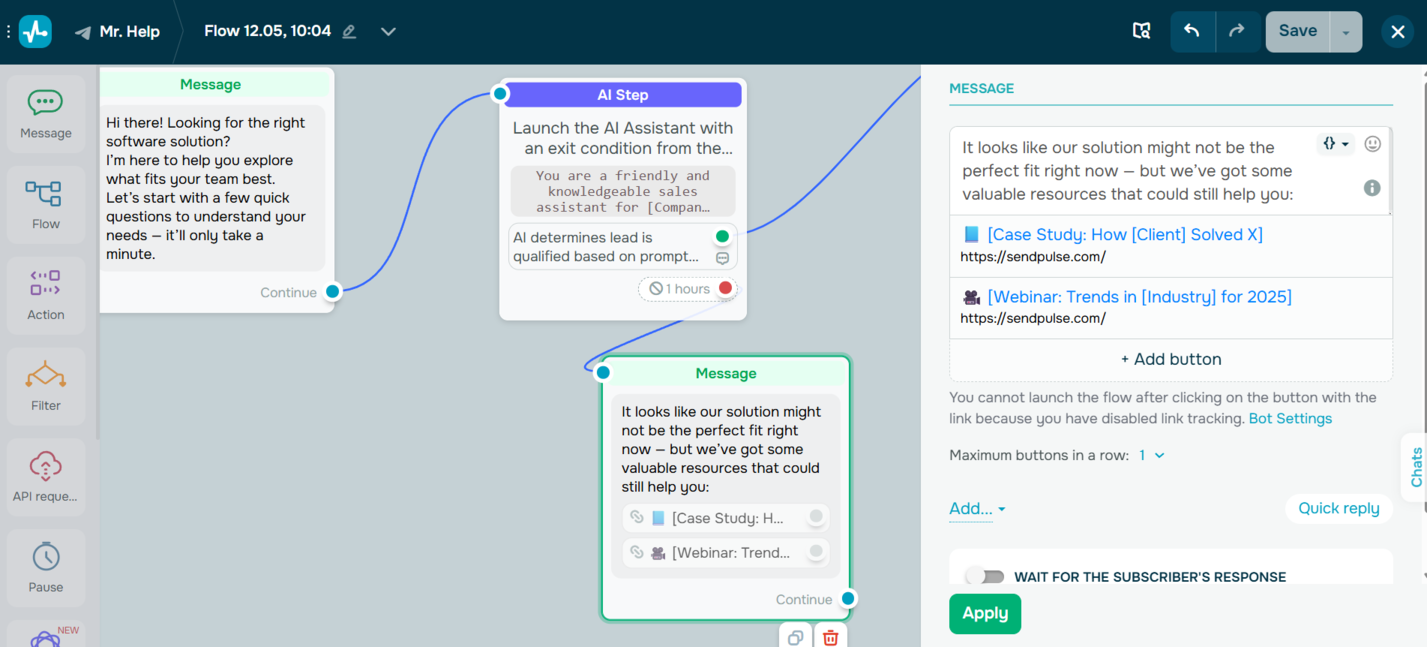Change maximum buttons in a row dropdown
The height and width of the screenshot is (647, 1427).
tap(1152, 455)
